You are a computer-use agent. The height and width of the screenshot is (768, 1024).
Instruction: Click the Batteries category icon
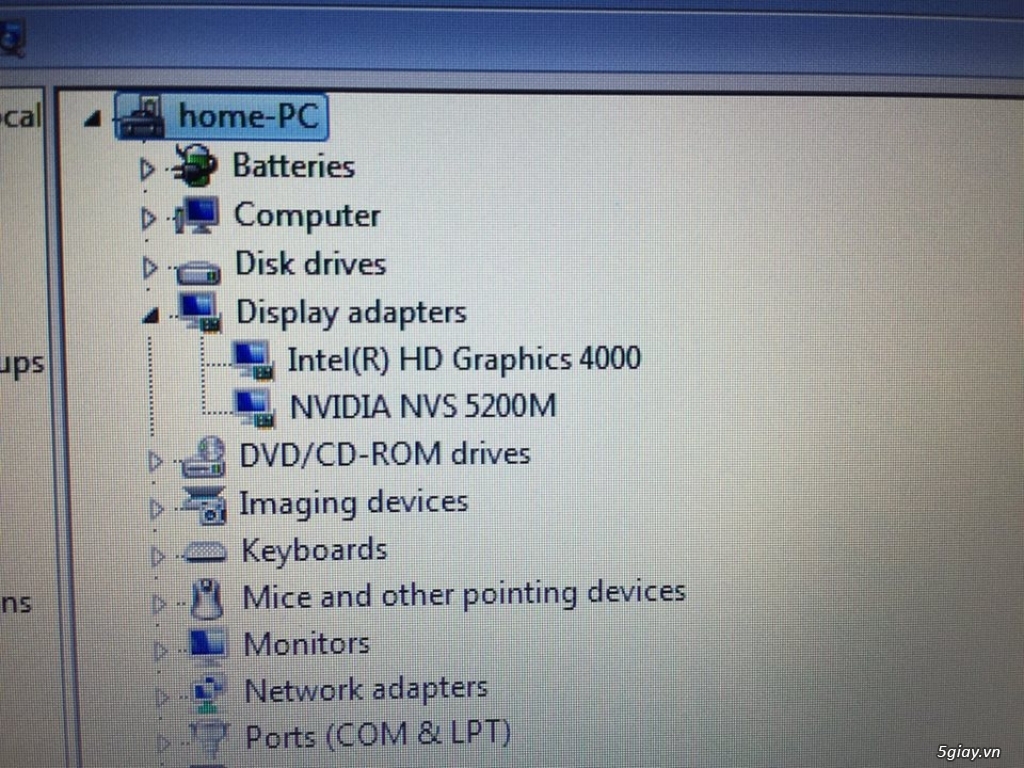click(x=195, y=166)
